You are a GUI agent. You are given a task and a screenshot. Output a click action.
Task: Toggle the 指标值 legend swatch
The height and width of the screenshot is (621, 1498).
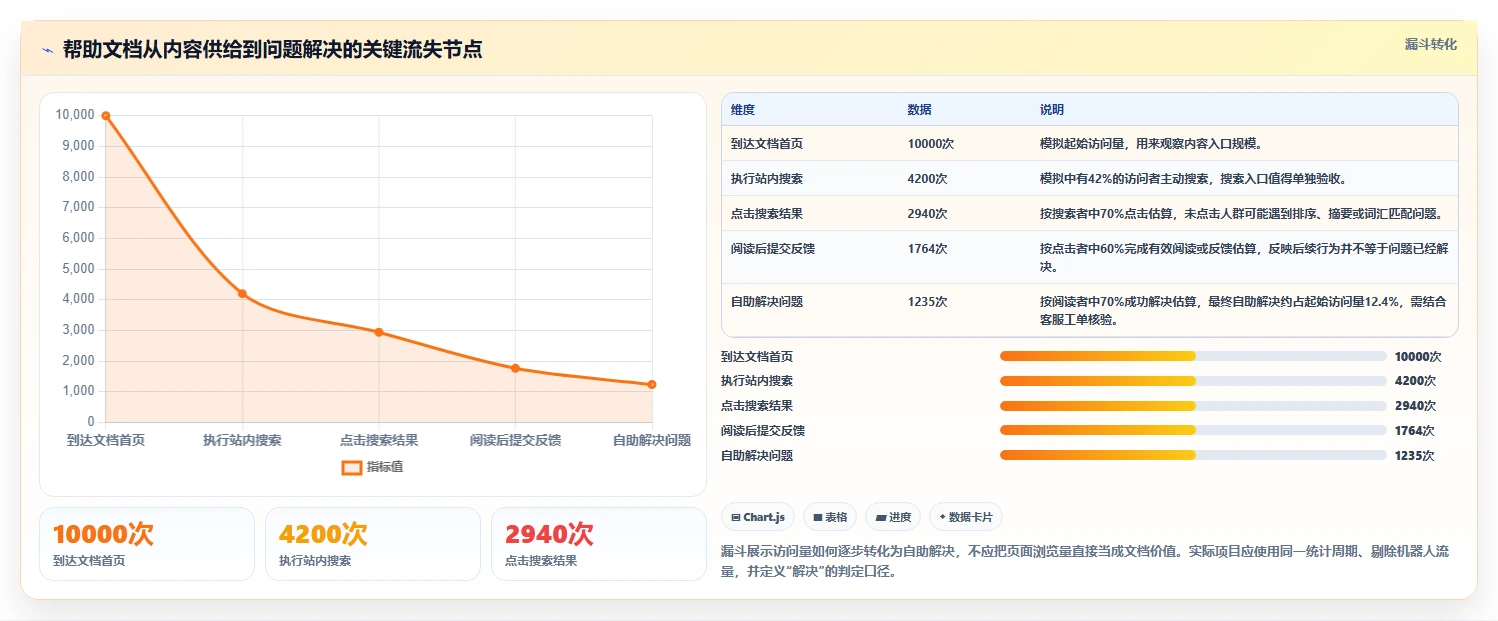coord(352,467)
